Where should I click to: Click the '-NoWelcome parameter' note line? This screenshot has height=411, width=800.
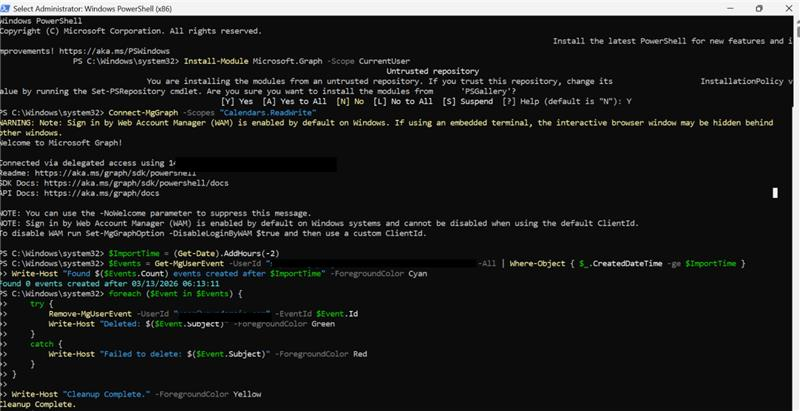point(156,213)
